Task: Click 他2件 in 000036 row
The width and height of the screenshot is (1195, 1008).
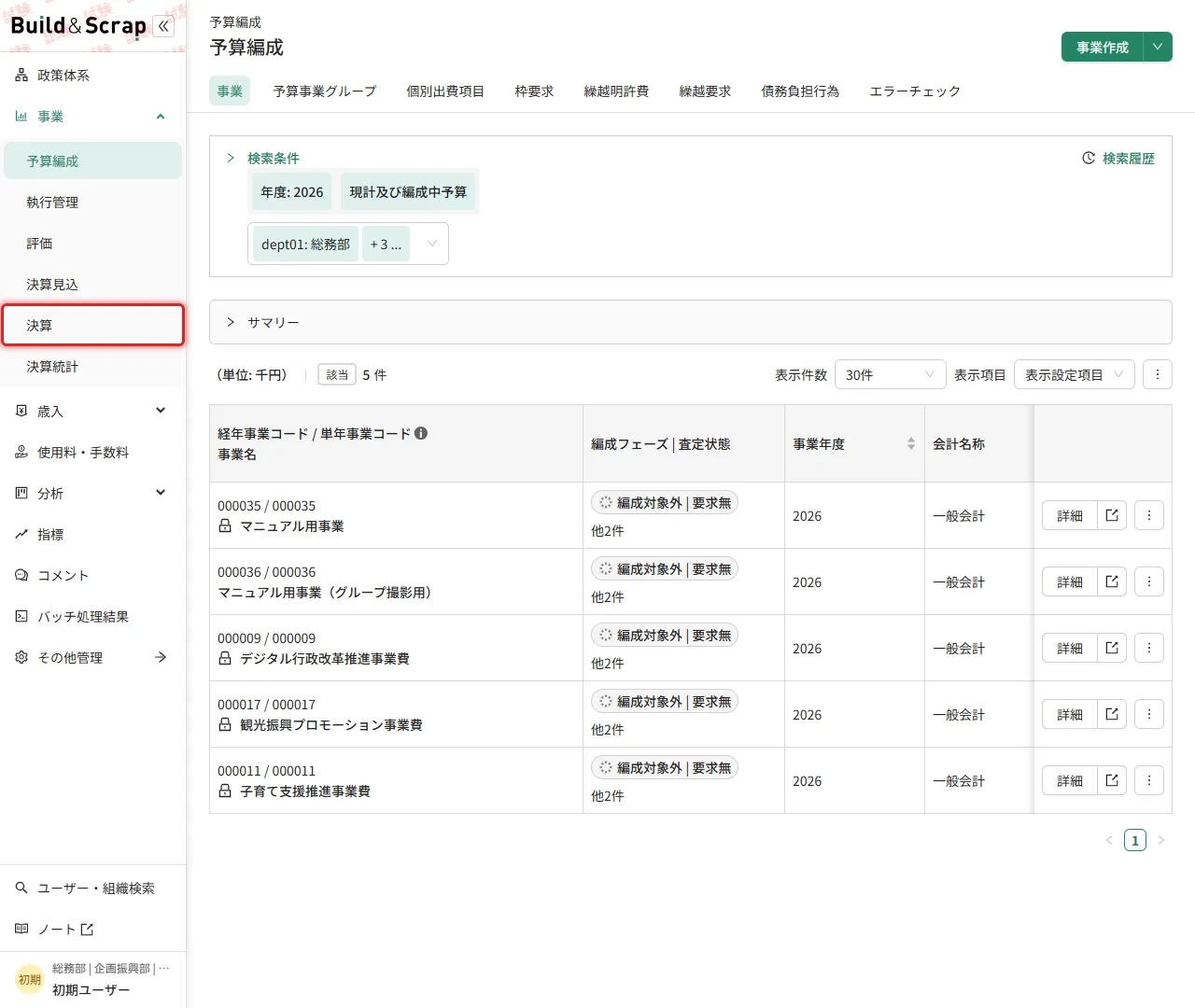Action: click(608, 597)
